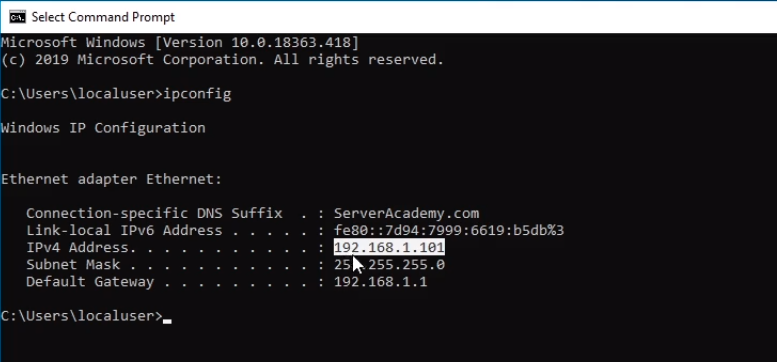Click the blinking cursor at the prompt

point(167,321)
